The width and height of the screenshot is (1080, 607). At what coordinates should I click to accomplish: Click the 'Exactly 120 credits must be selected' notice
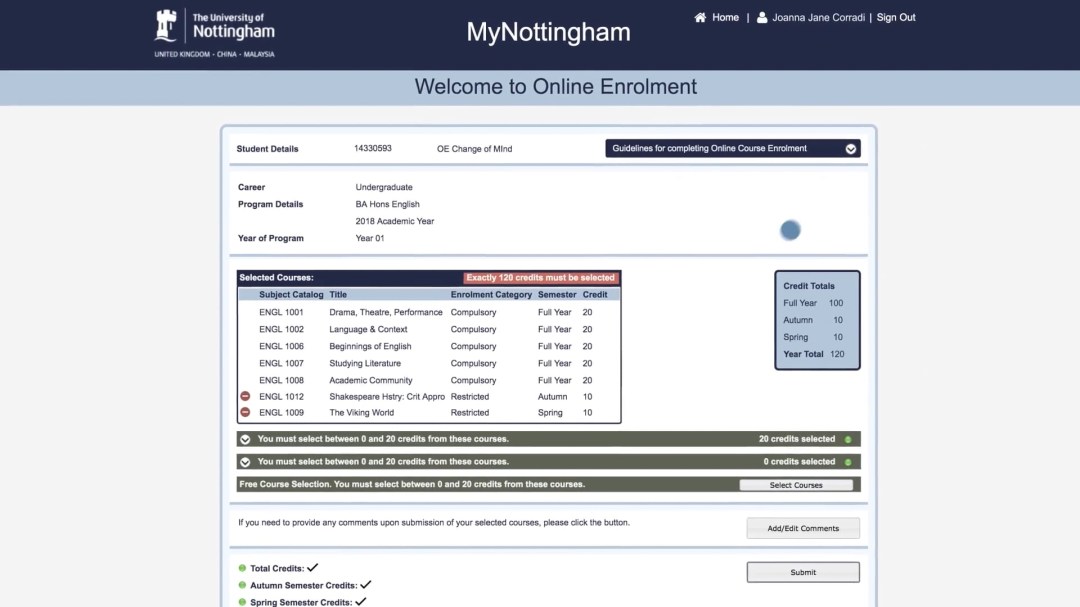540,278
